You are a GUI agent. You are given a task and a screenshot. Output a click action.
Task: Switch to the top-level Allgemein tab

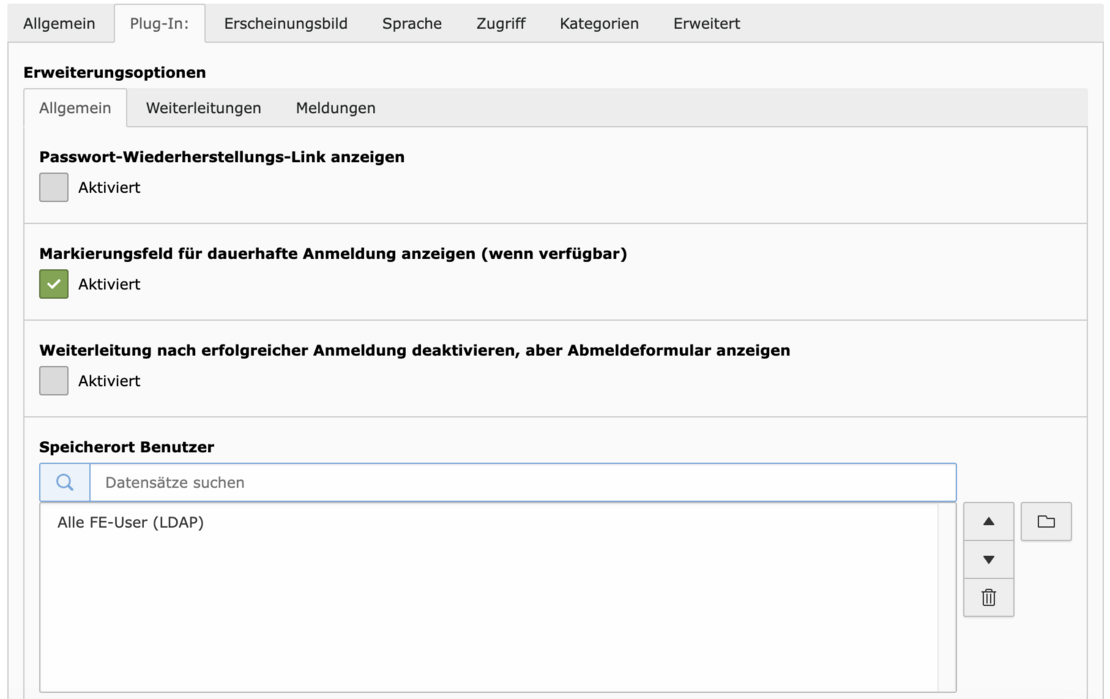click(x=60, y=24)
